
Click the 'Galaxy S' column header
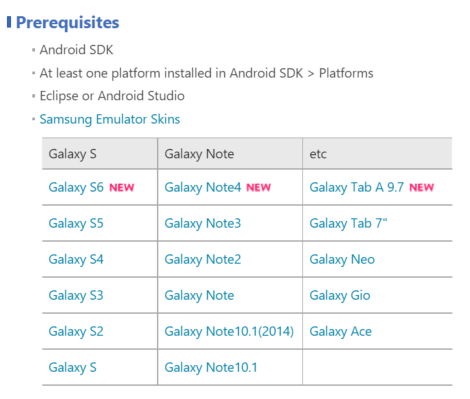pyautogui.click(x=100, y=154)
